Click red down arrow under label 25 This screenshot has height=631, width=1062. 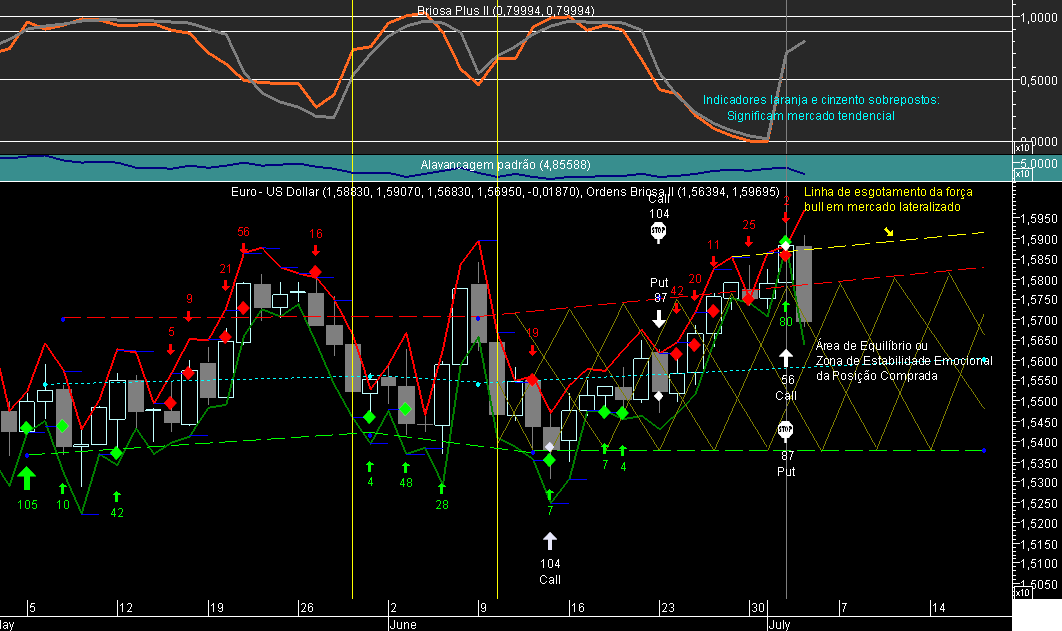click(x=748, y=241)
